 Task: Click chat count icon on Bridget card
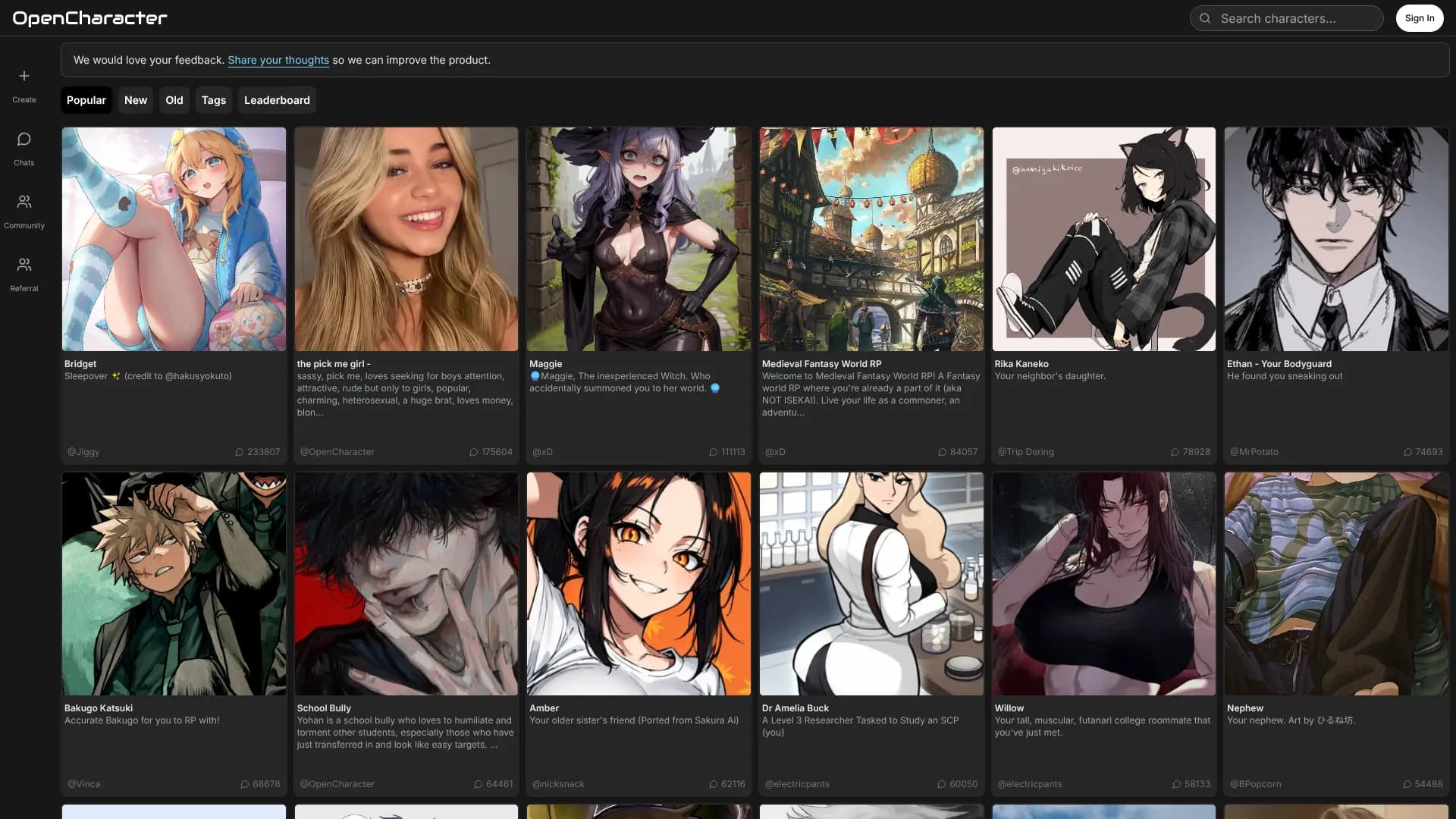(240, 452)
